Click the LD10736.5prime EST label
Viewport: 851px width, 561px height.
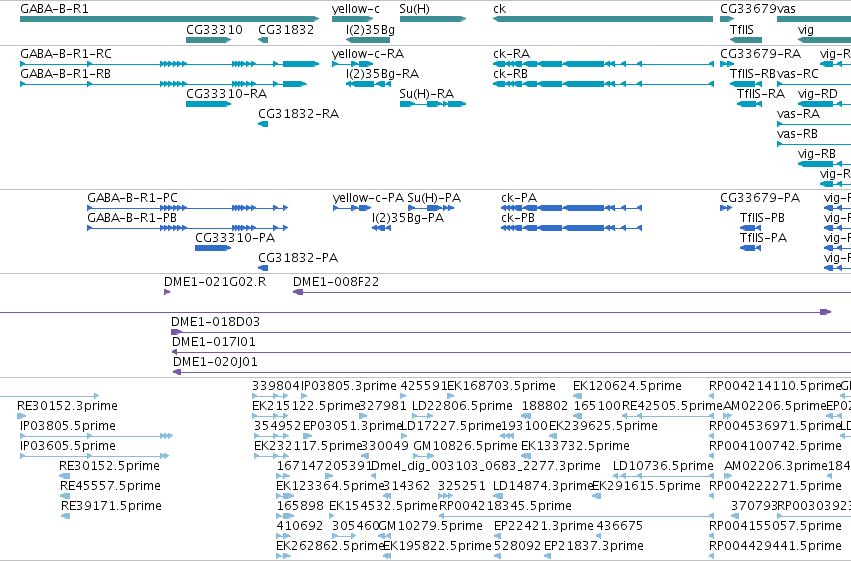click(x=663, y=467)
